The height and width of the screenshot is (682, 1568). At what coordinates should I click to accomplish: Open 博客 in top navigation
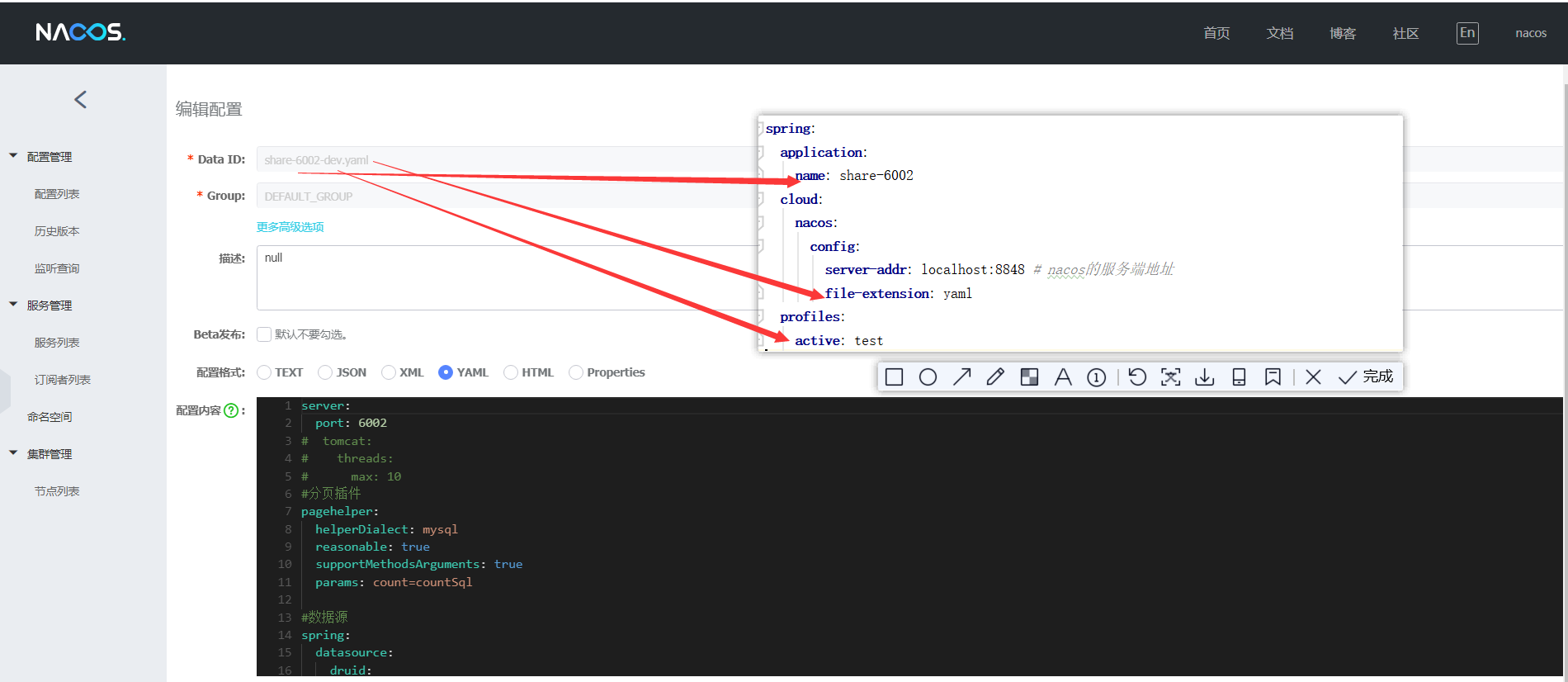pos(1343,33)
